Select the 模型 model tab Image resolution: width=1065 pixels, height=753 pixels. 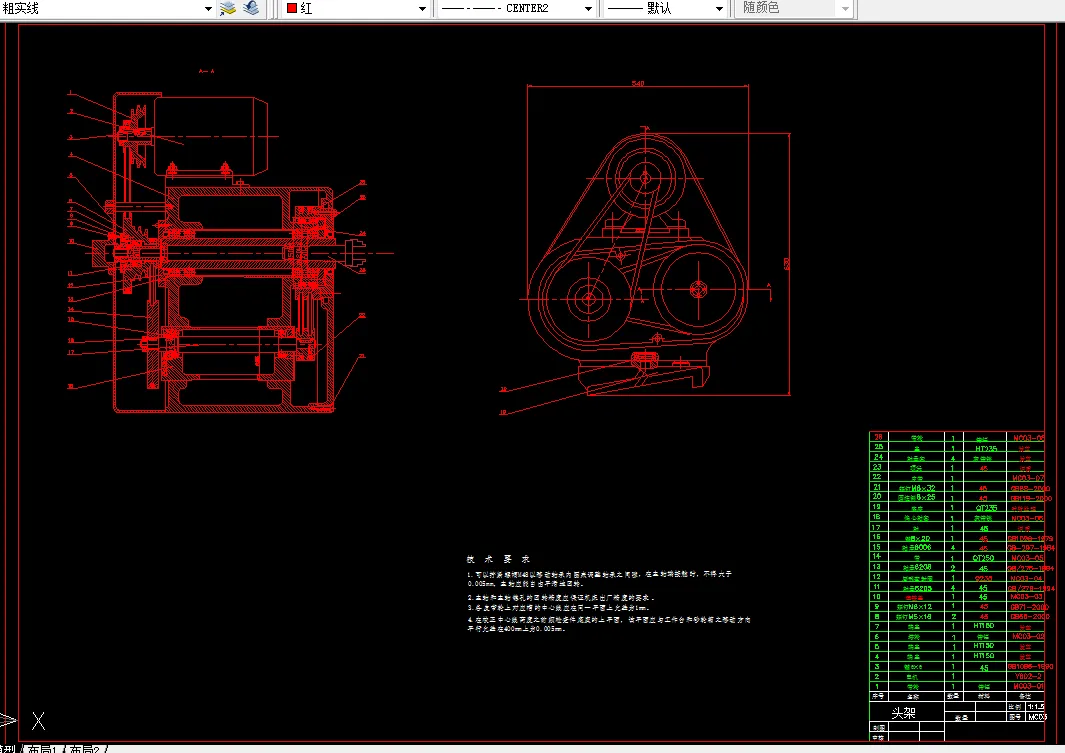pos(8,748)
